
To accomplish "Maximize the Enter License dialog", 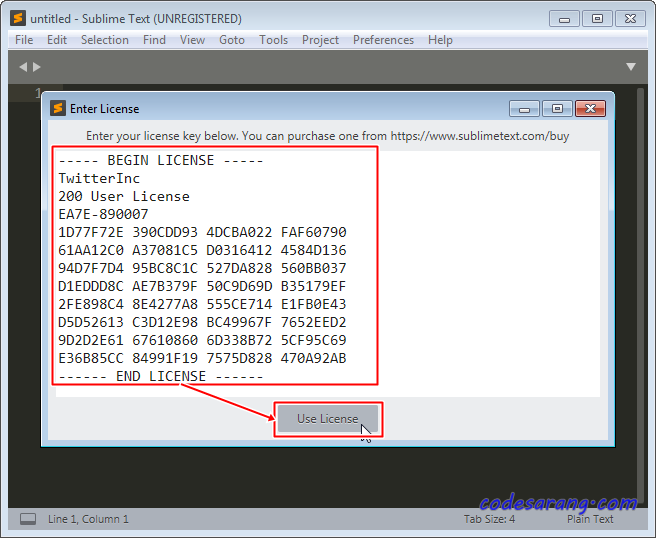I will [x=557, y=109].
